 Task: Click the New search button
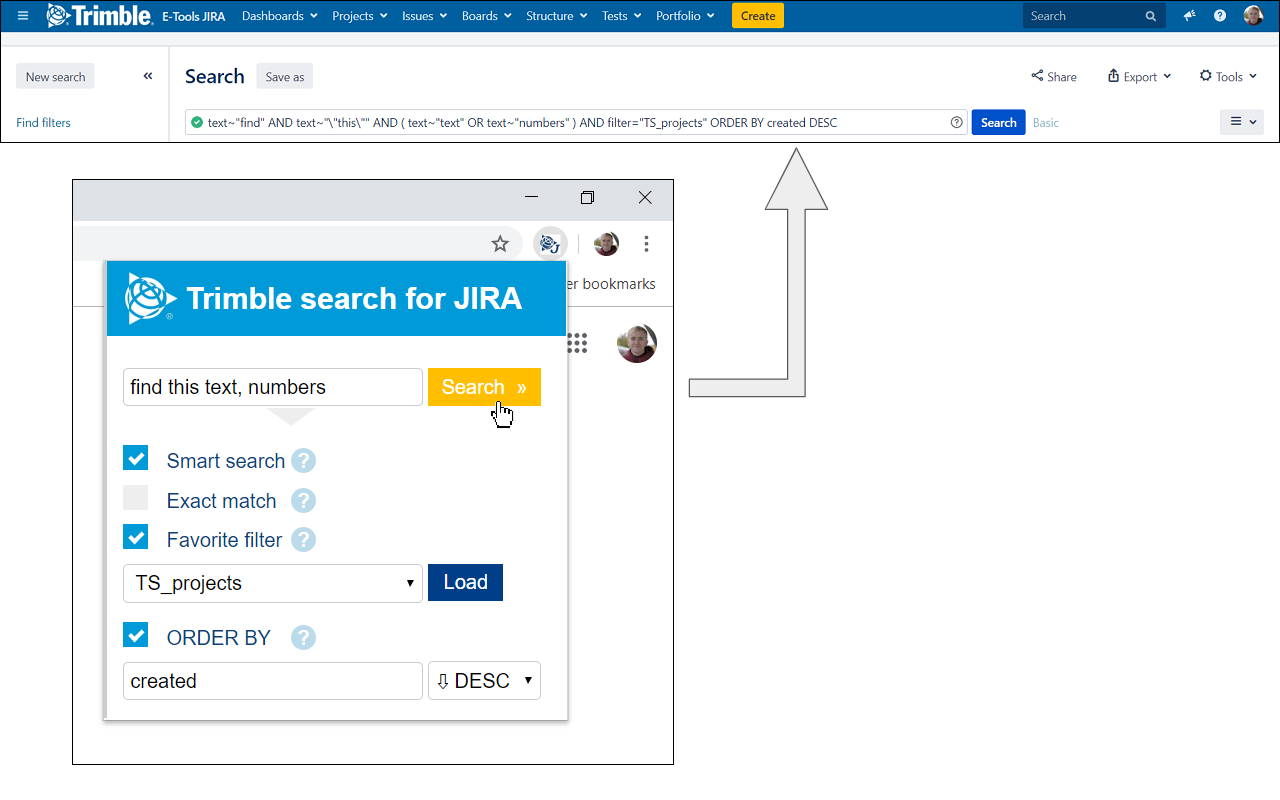[x=55, y=77]
